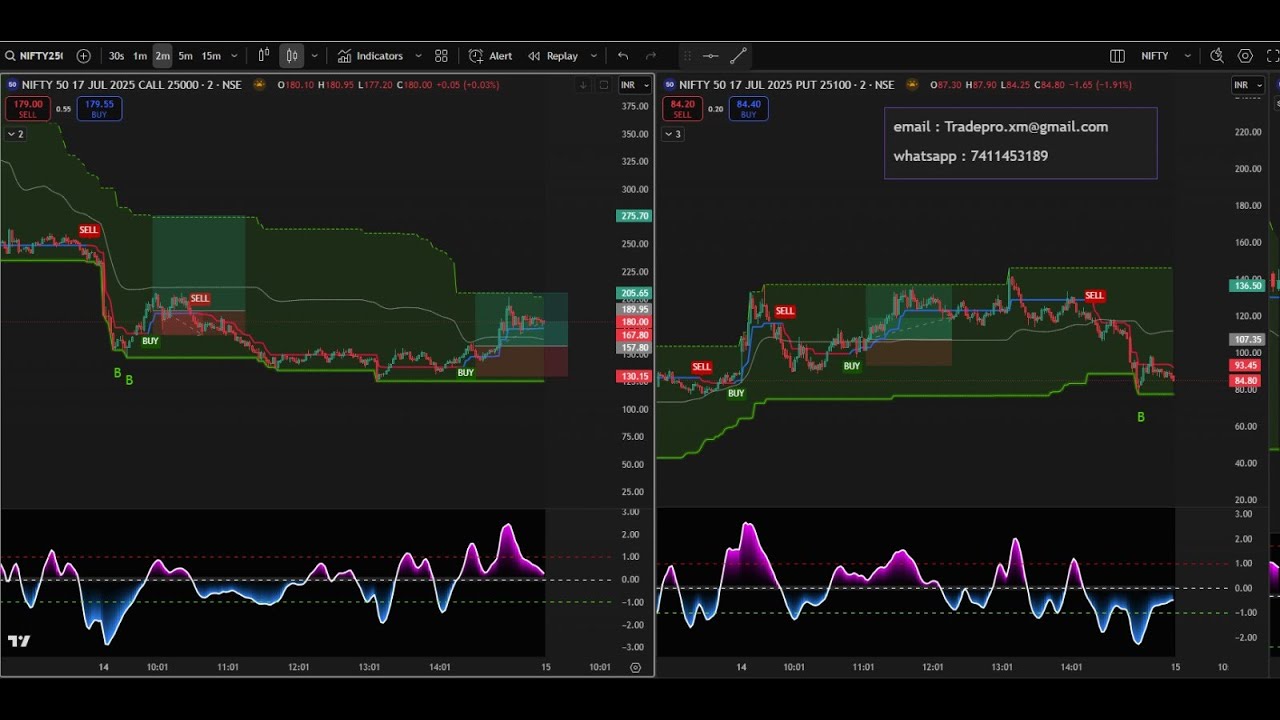Toggle fullscreen mode icon
1280x720 pixels.
[1272, 56]
